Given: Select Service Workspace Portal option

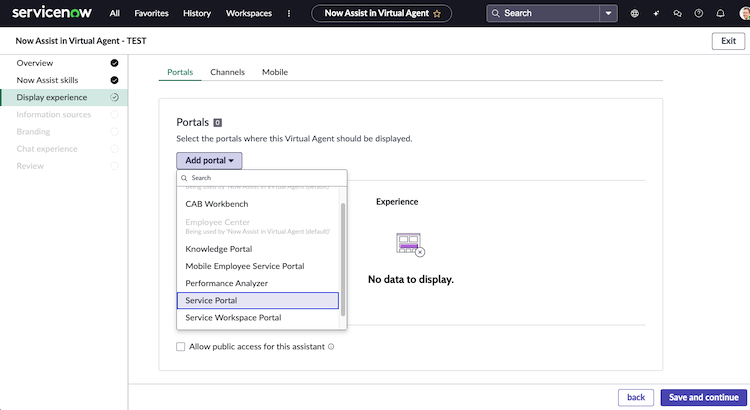Looking at the screenshot, I should 259,318.
